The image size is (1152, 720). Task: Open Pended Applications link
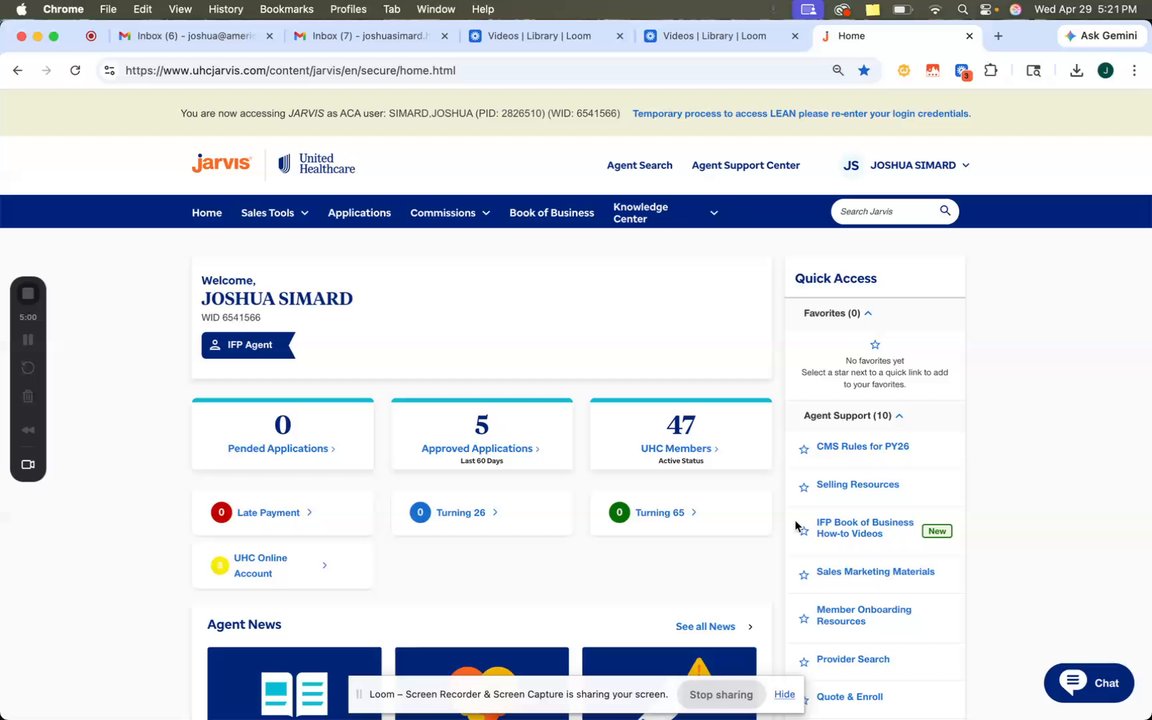(x=281, y=448)
